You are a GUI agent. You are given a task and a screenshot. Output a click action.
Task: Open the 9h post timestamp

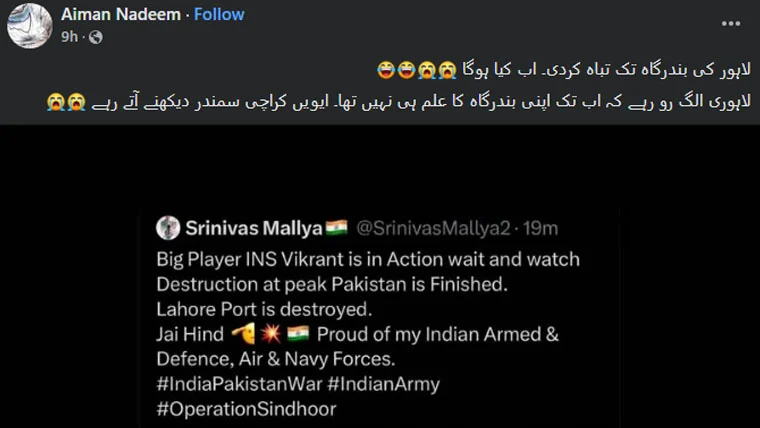pyautogui.click(x=69, y=37)
